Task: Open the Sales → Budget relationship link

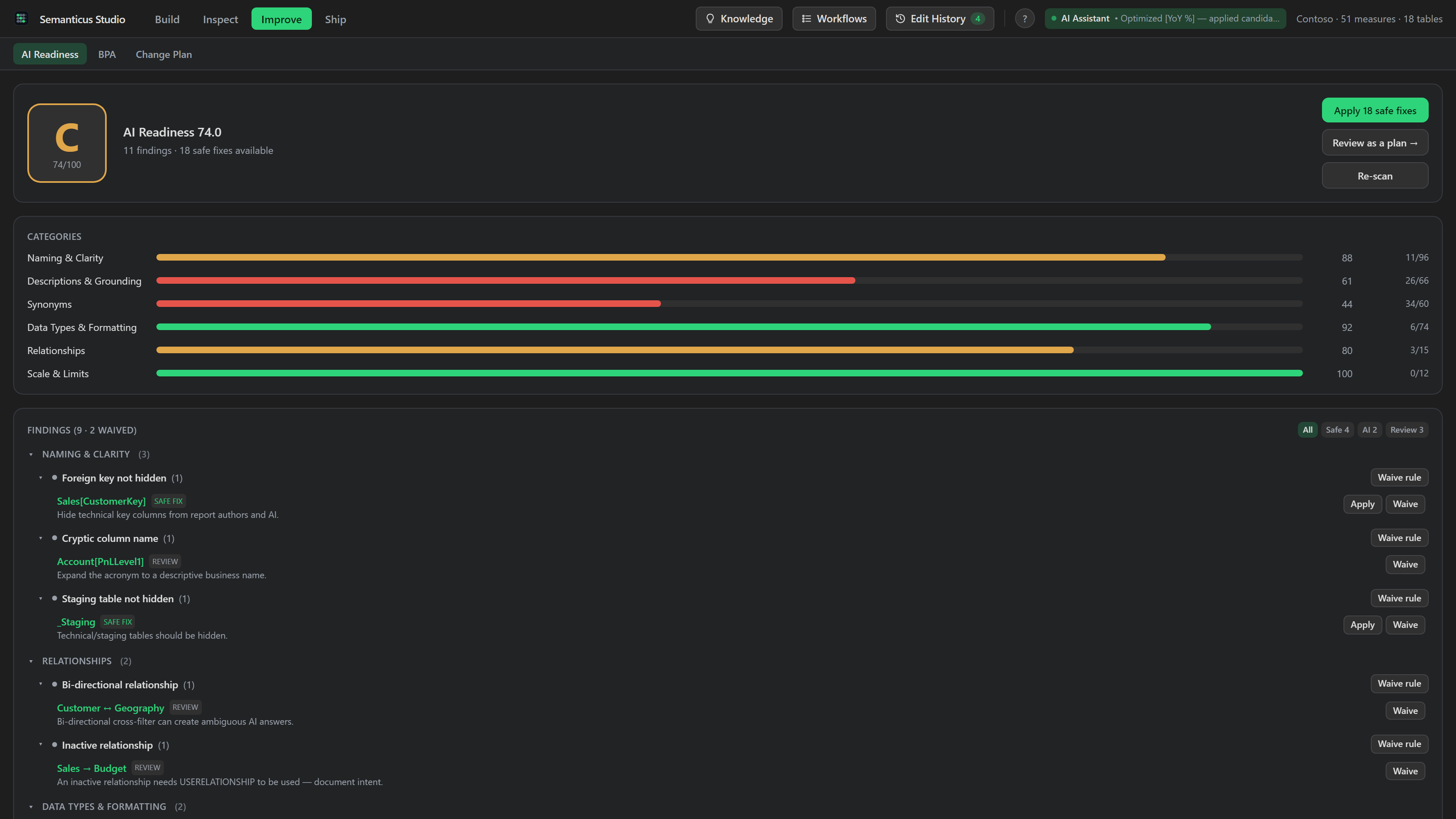Action: tap(91, 769)
